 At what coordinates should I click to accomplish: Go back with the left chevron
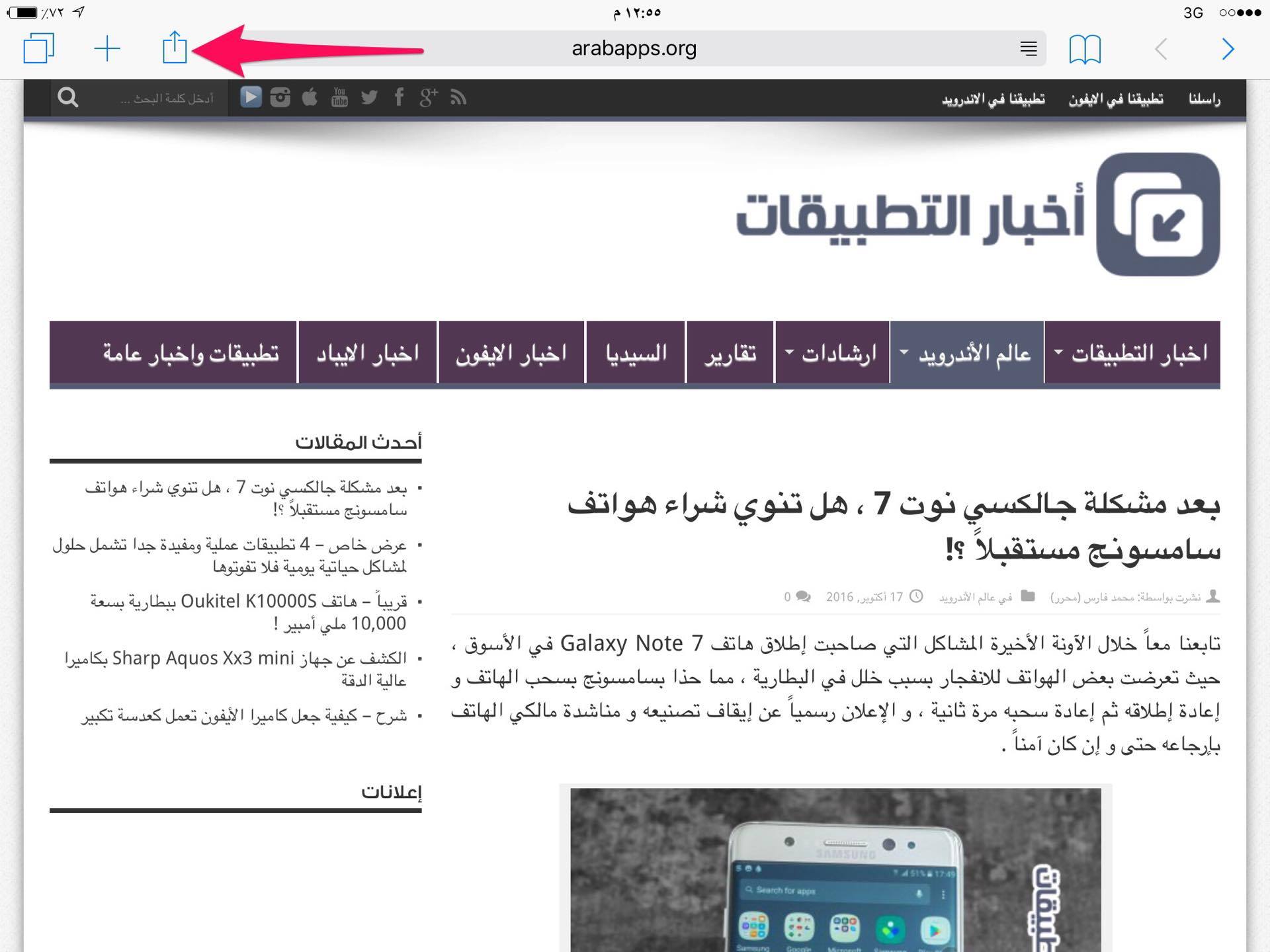(1161, 49)
